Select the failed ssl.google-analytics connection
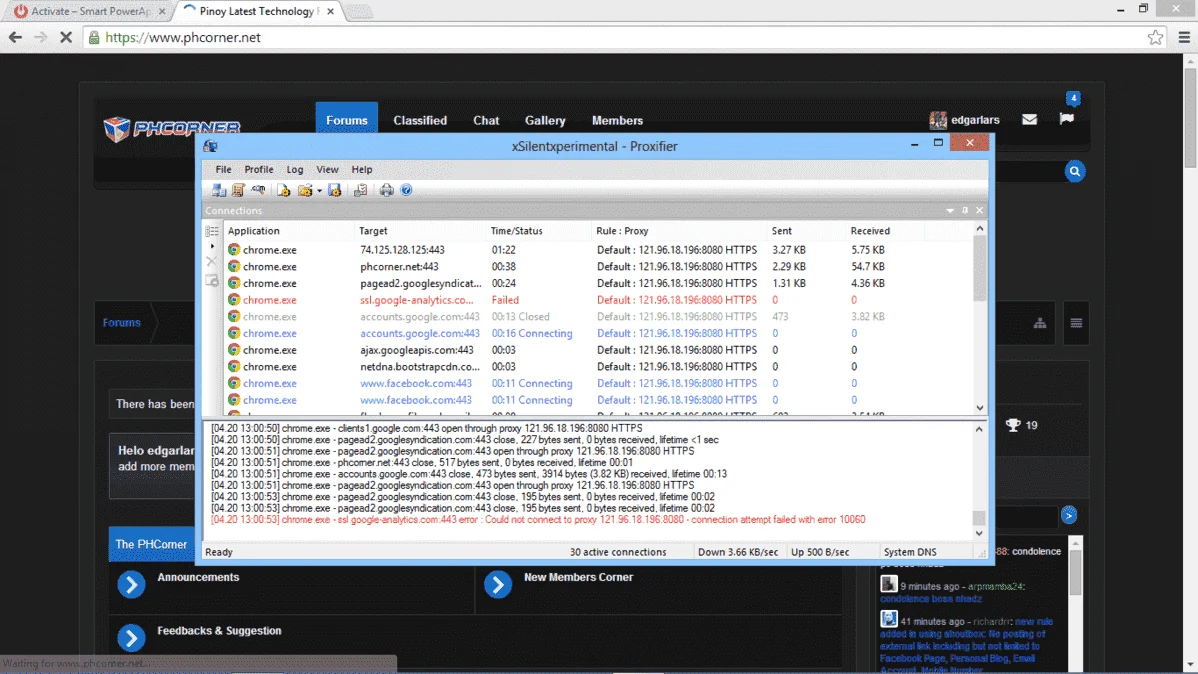 598,300
